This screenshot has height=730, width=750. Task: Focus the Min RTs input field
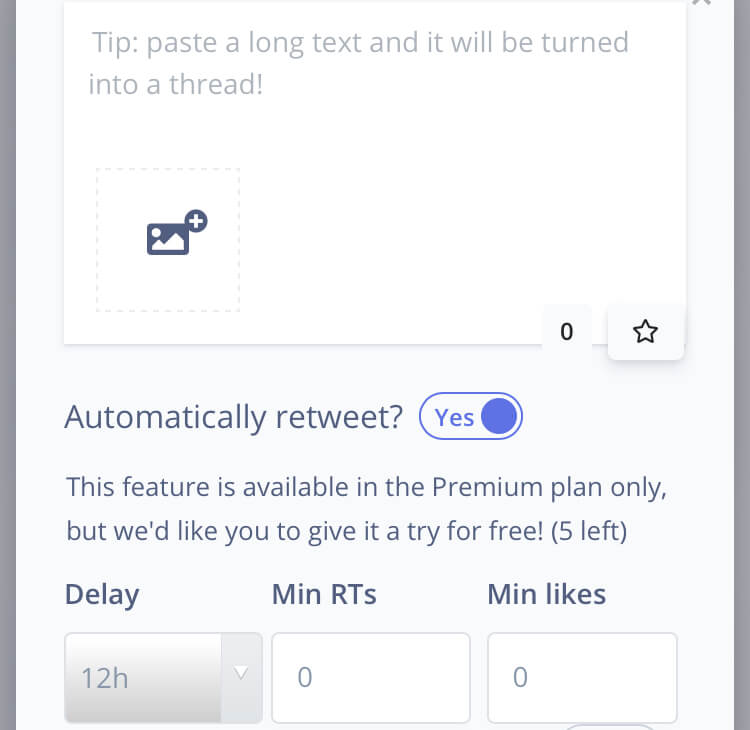[x=370, y=678]
